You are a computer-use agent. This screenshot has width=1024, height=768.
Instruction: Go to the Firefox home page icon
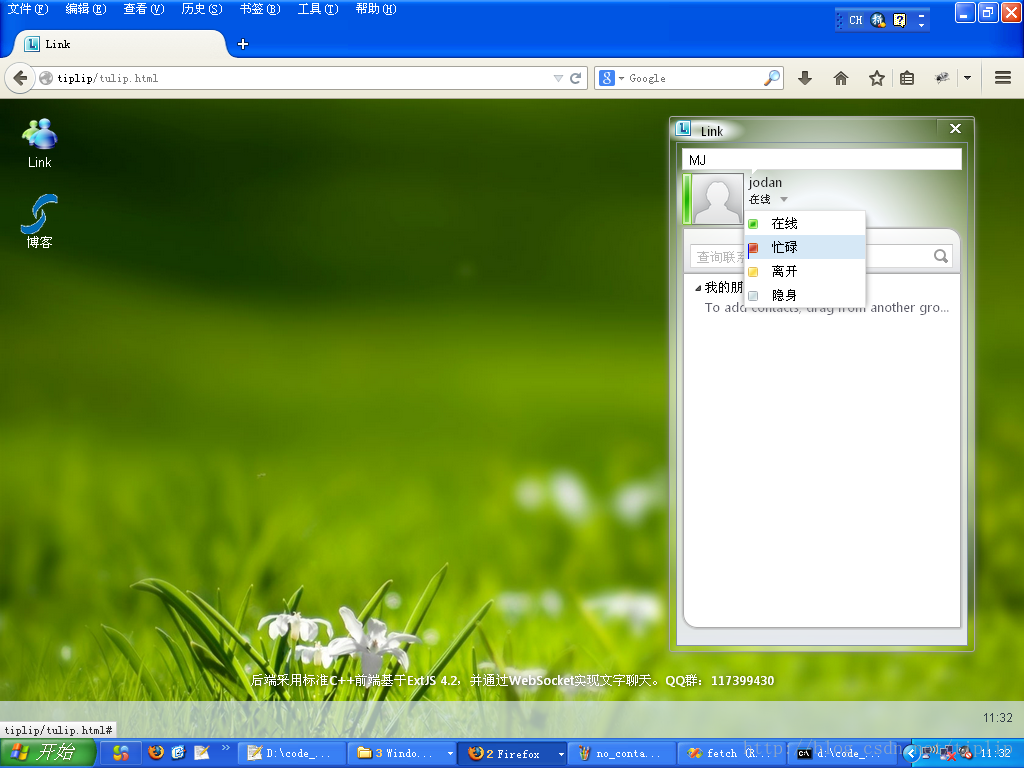(x=841, y=78)
